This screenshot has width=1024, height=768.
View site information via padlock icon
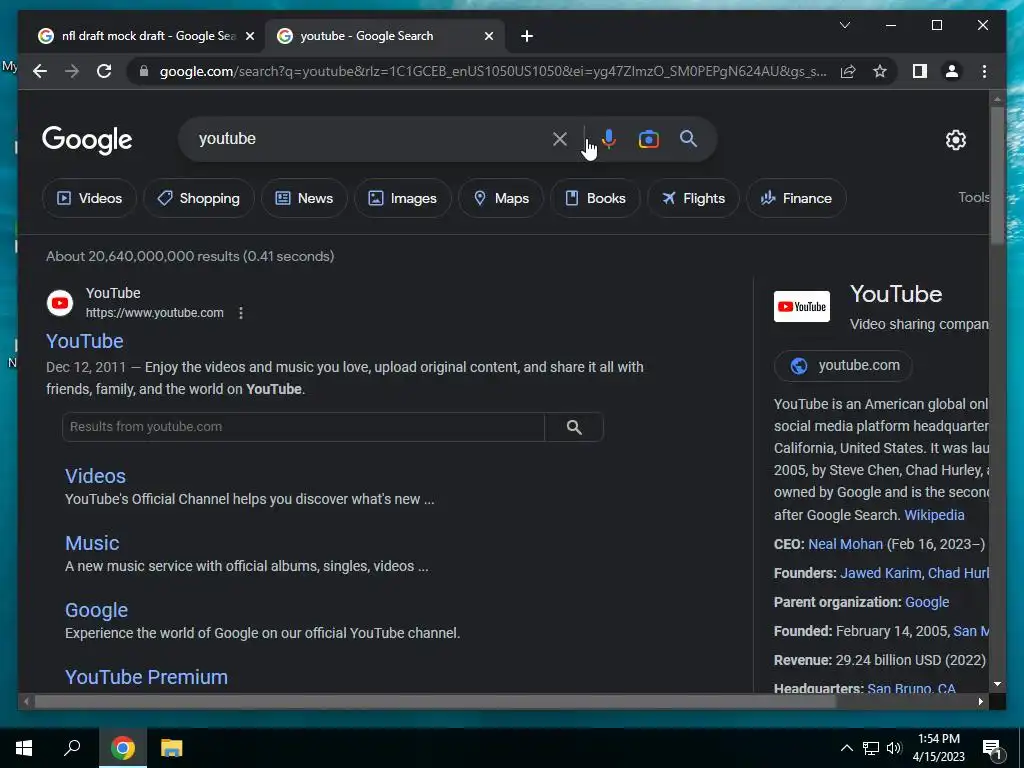pos(144,71)
